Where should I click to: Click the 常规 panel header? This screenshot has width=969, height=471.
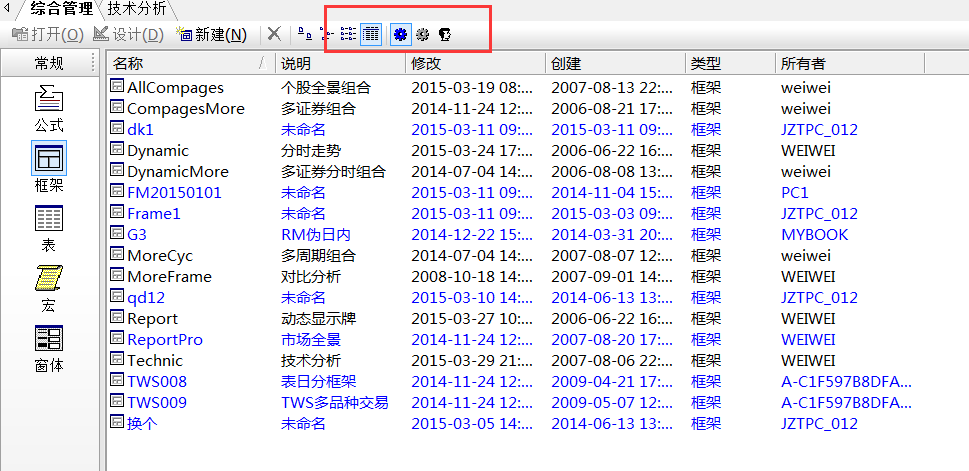(49, 63)
